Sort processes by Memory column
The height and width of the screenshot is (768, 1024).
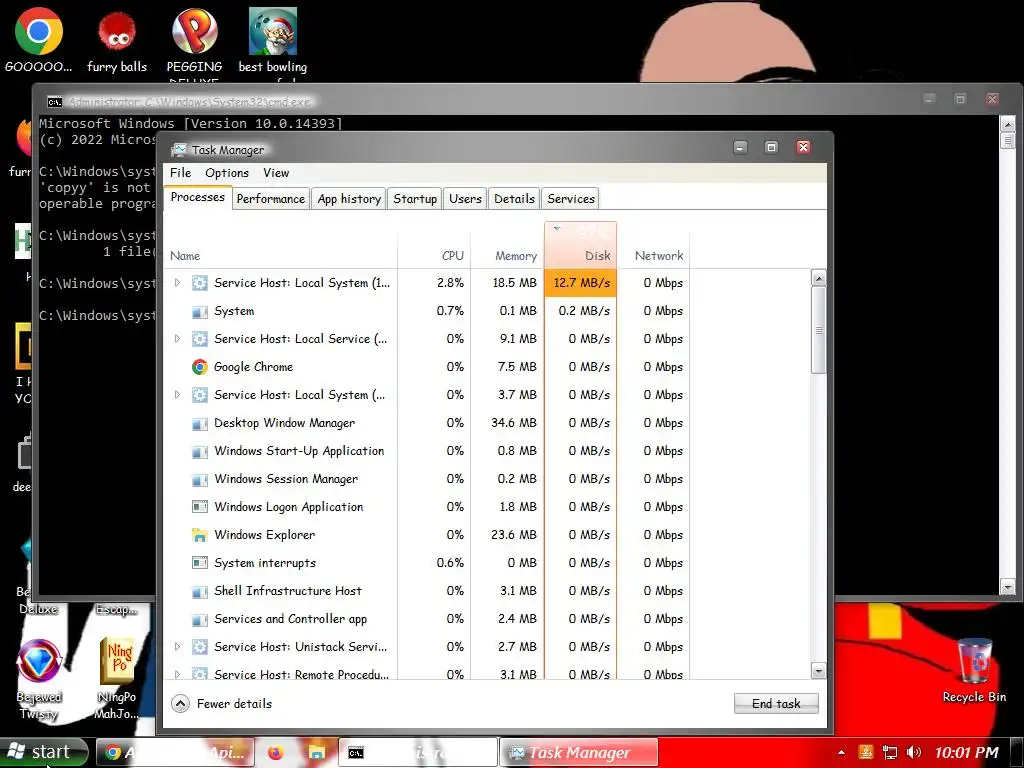(507, 245)
